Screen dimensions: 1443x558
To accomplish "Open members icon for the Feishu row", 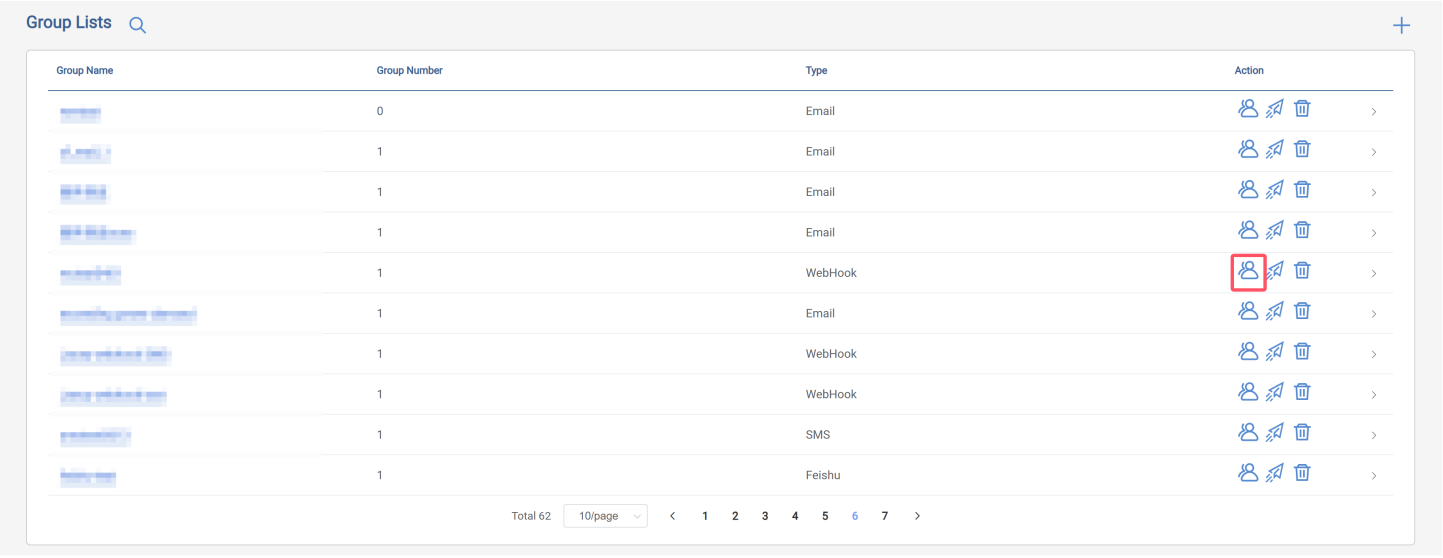I will tap(1247, 472).
